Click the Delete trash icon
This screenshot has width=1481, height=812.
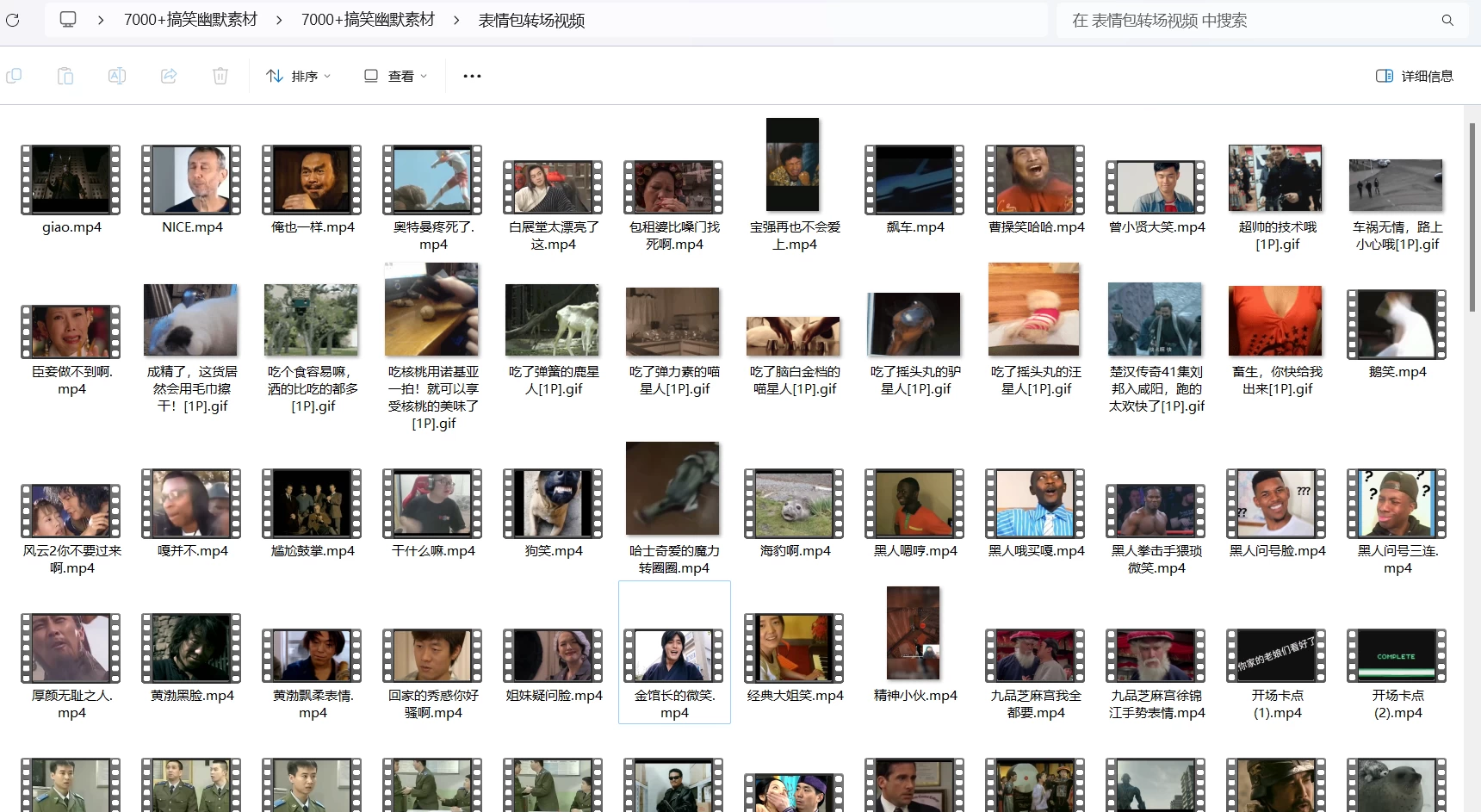tap(220, 76)
